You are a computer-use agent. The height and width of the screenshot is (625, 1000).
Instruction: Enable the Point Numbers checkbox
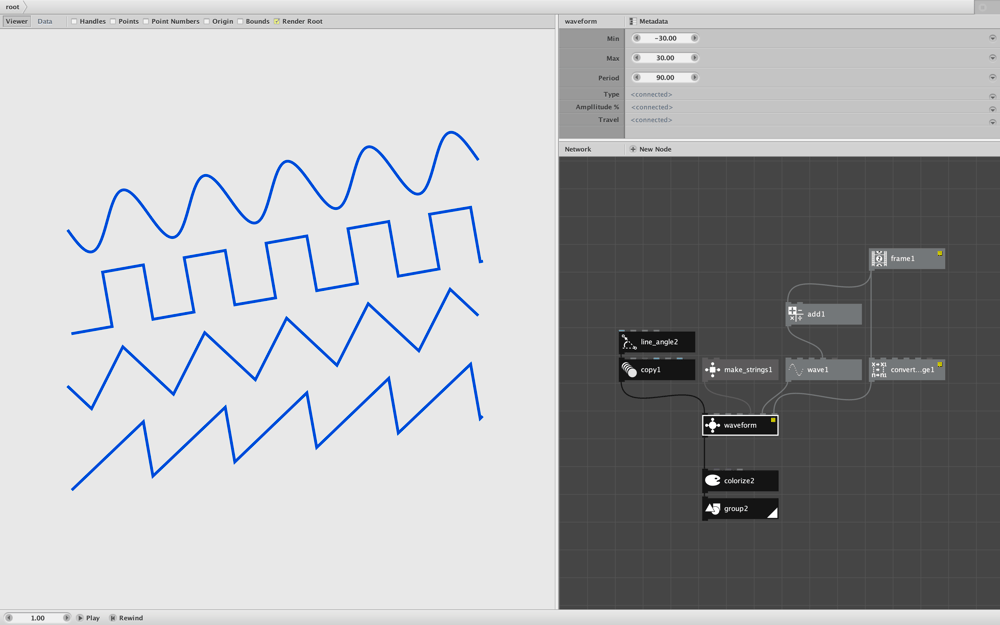pos(146,21)
